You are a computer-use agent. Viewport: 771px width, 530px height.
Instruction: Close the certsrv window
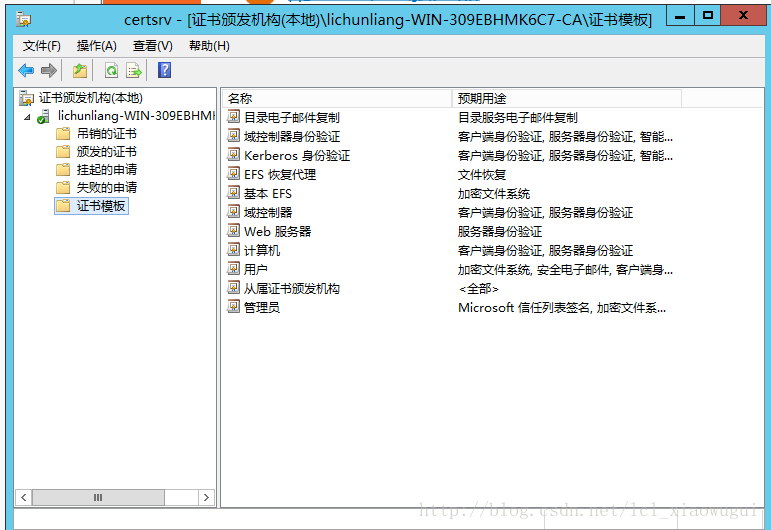[743, 16]
